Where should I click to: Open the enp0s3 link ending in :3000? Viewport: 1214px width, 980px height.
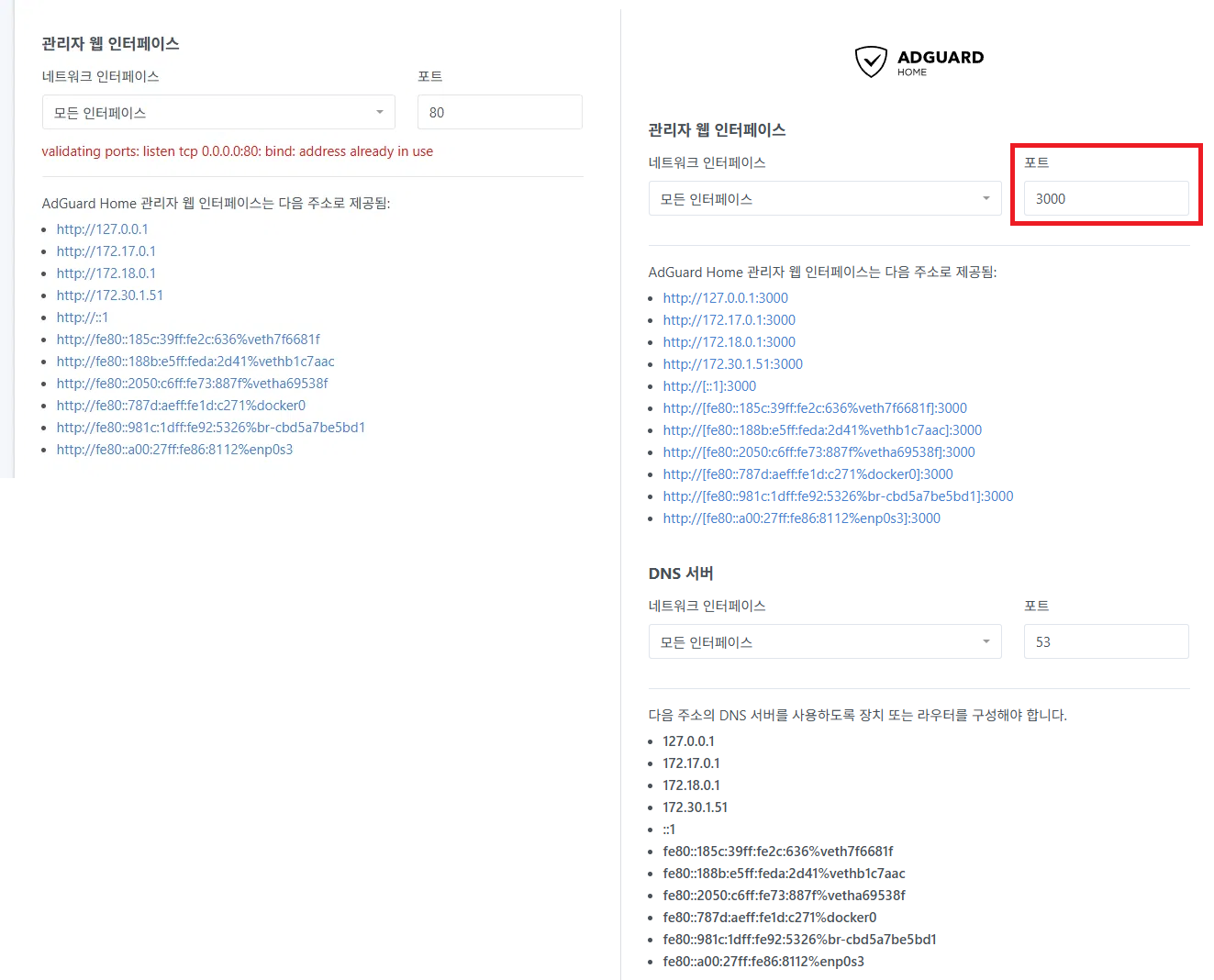[802, 518]
